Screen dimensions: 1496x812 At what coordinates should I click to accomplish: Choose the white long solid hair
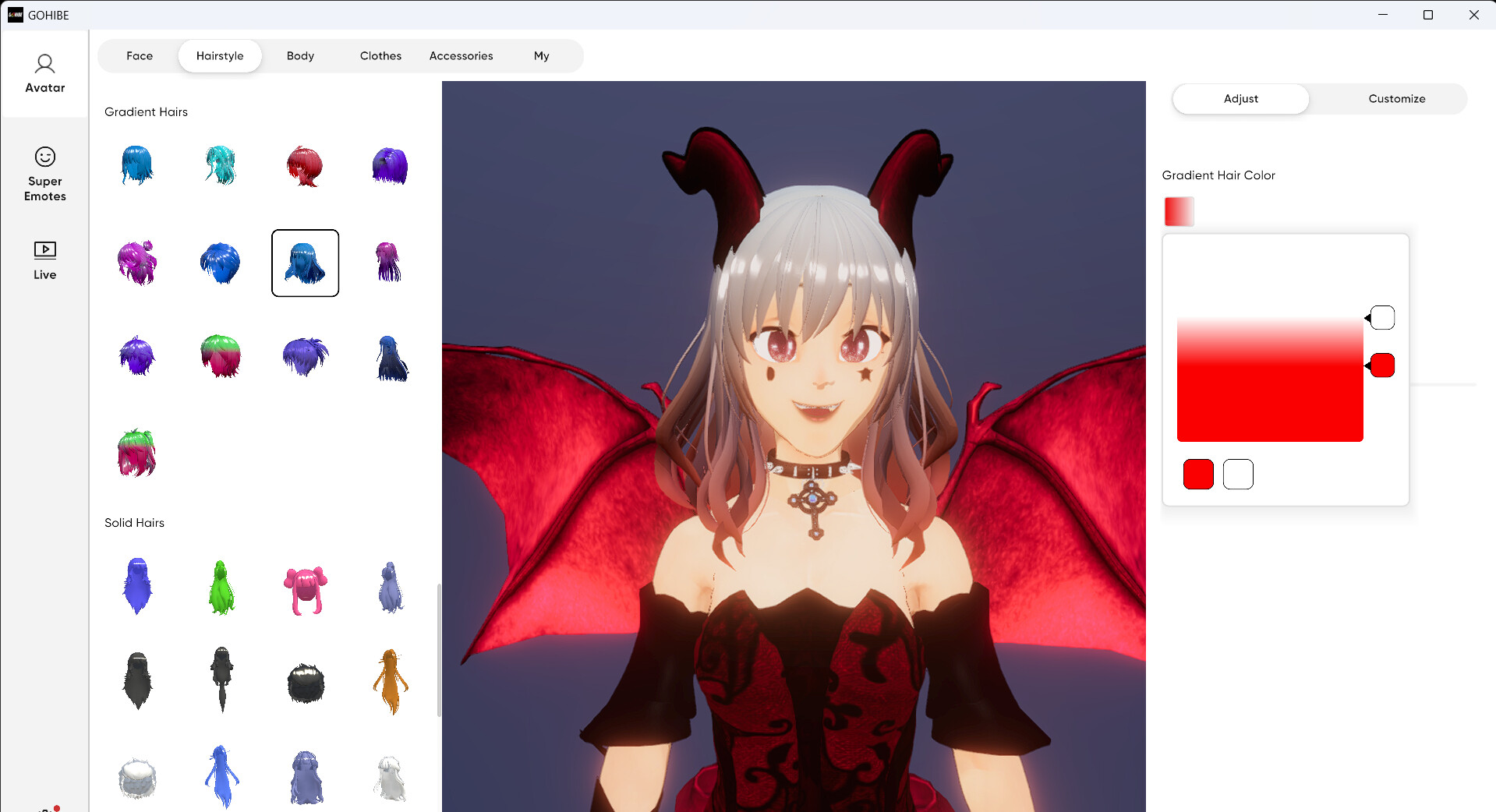pyautogui.click(x=391, y=778)
